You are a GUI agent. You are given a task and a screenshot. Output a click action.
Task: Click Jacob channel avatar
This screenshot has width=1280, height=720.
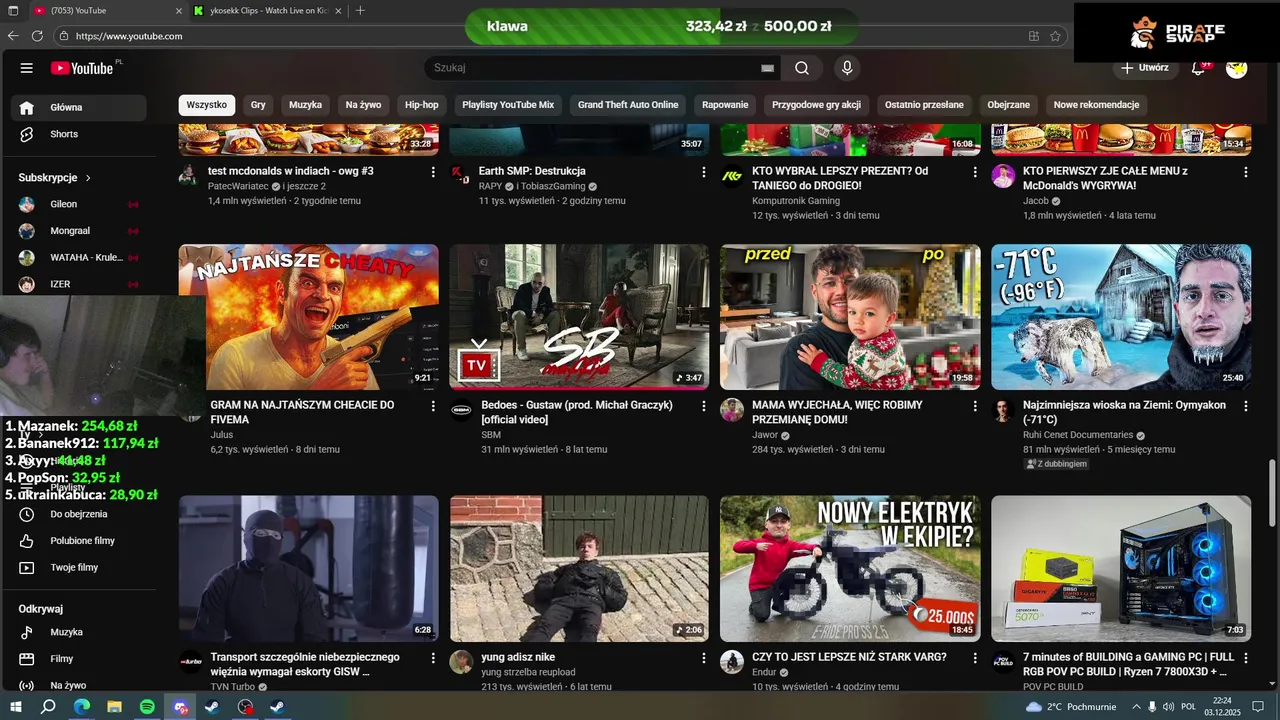tap(1003, 176)
